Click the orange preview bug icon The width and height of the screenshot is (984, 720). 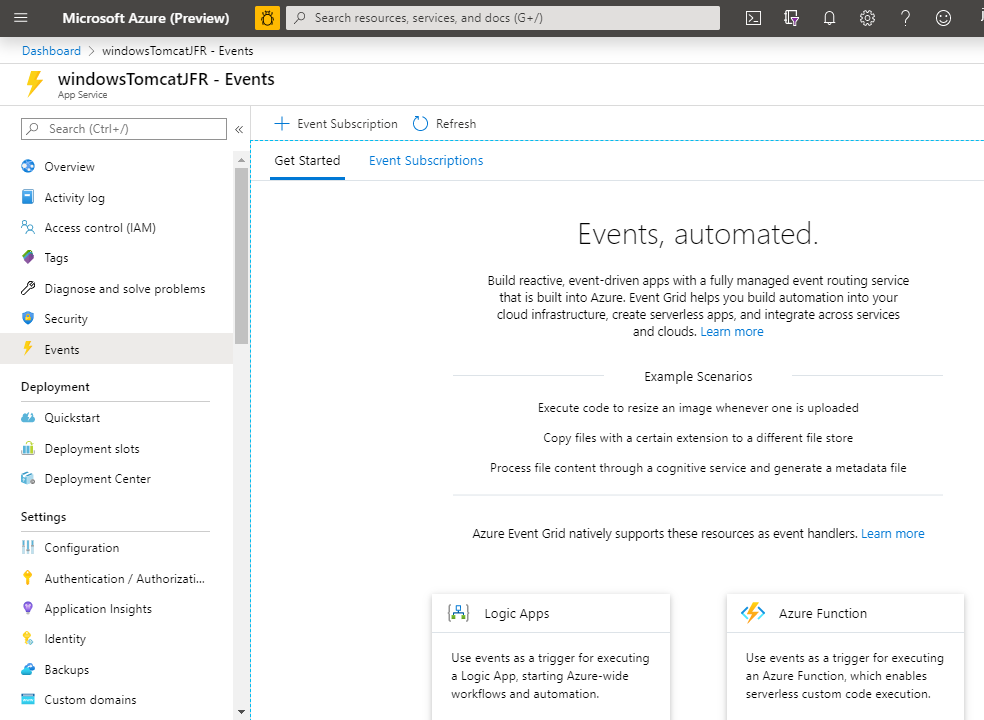pos(266,17)
